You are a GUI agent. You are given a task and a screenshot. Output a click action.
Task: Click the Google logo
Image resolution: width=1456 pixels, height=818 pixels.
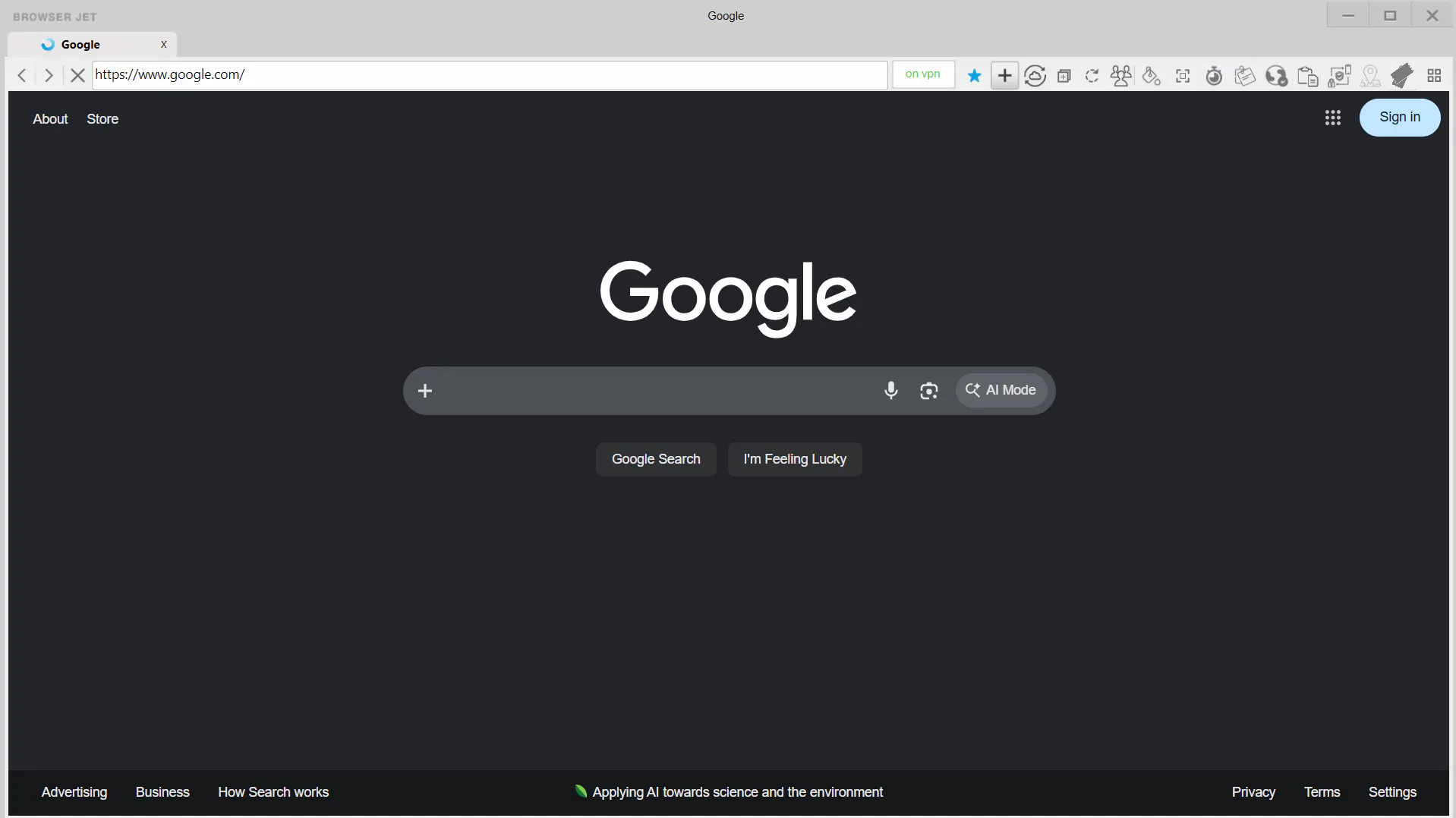pos(728,298)
